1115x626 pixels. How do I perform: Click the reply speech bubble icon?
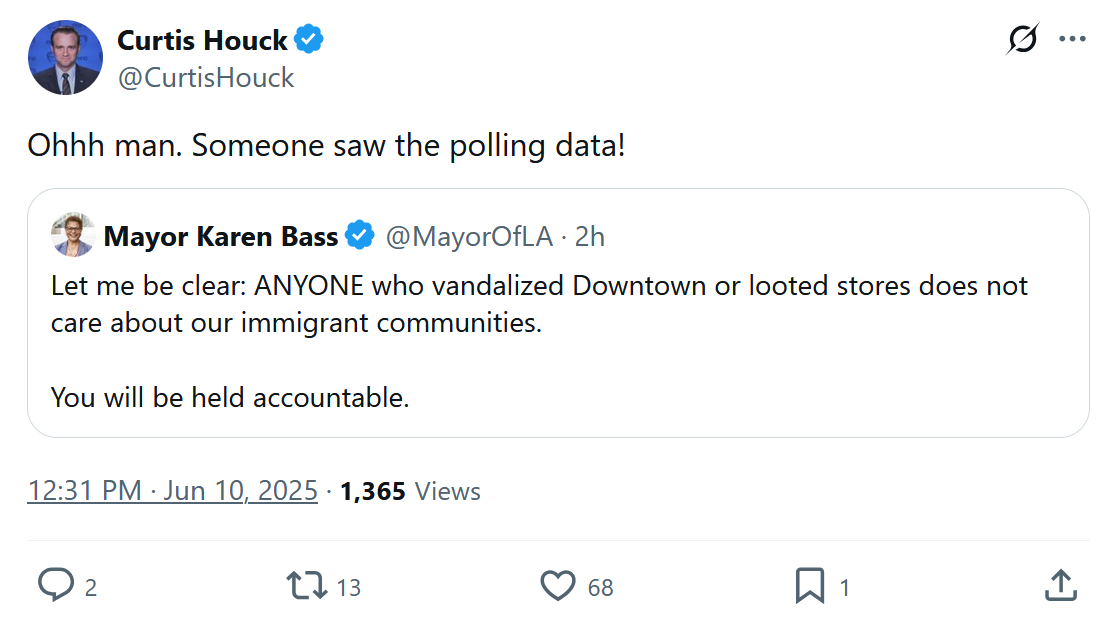tap(55, 586)
